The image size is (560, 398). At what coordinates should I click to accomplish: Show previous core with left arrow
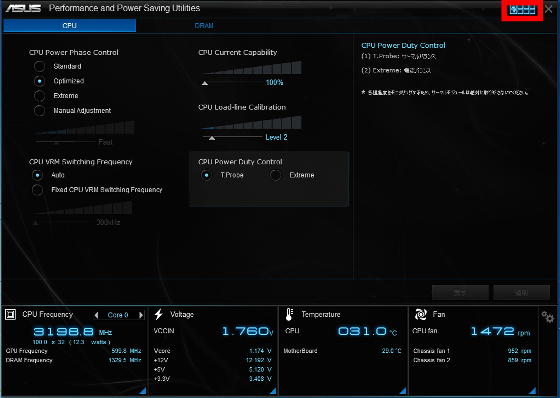point(96,315)
